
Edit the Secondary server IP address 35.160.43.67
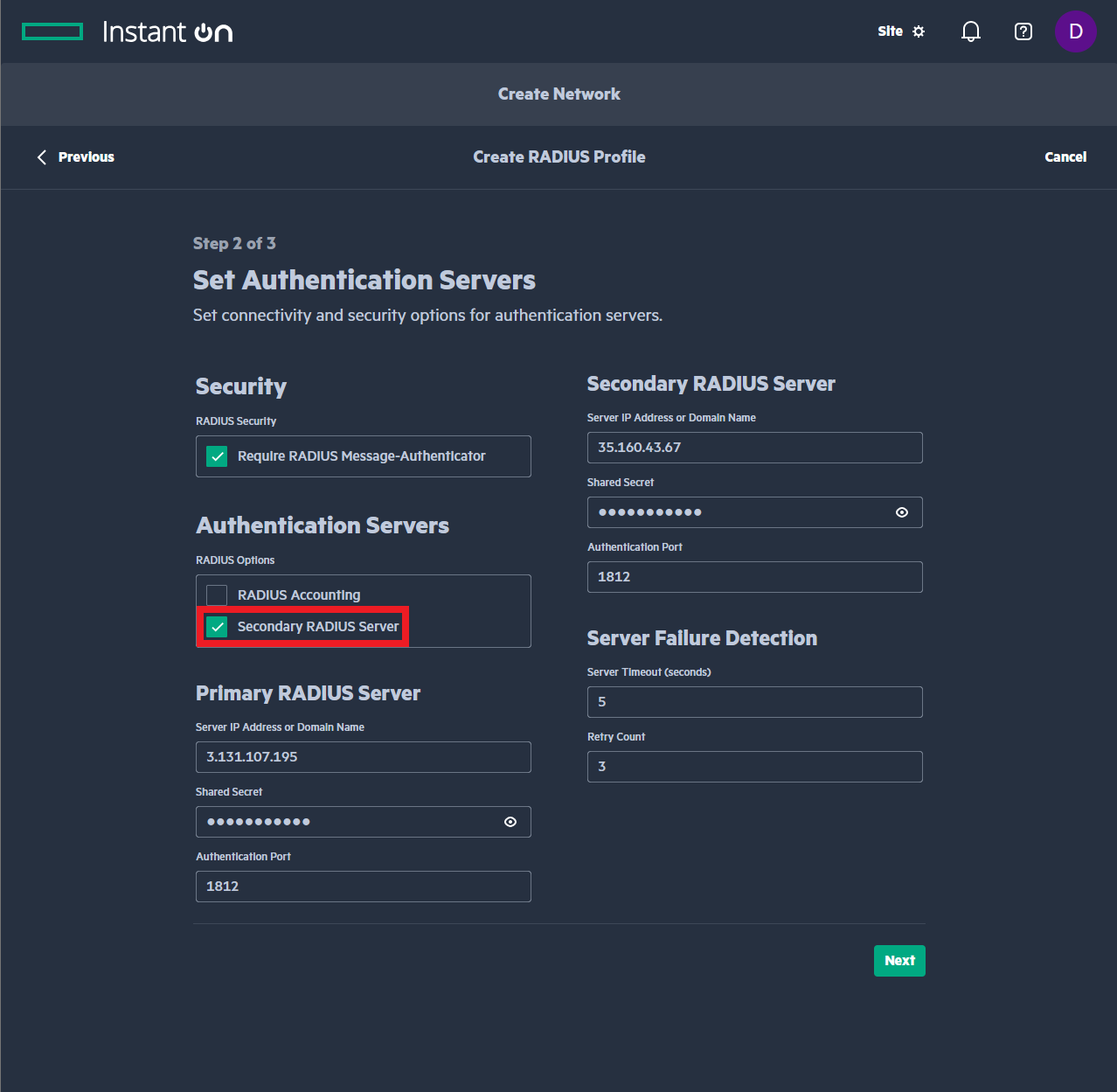[x=755, y=448]
